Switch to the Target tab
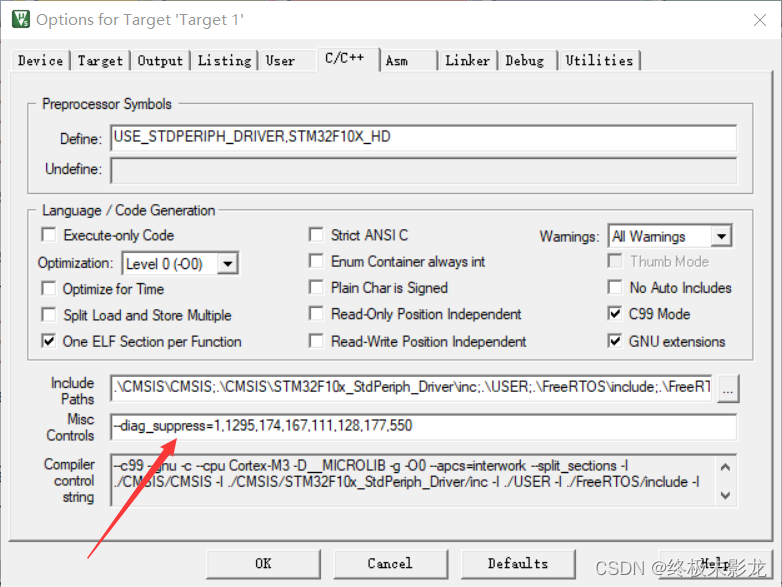782x587 pixels. click(x=100, y=61)
